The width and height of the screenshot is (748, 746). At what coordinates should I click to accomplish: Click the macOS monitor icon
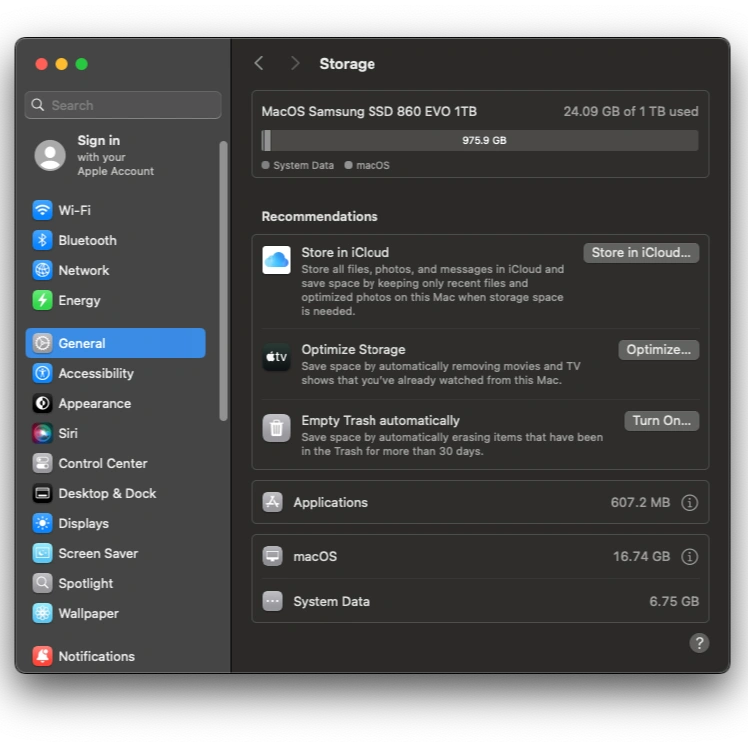tap(272, 557)
